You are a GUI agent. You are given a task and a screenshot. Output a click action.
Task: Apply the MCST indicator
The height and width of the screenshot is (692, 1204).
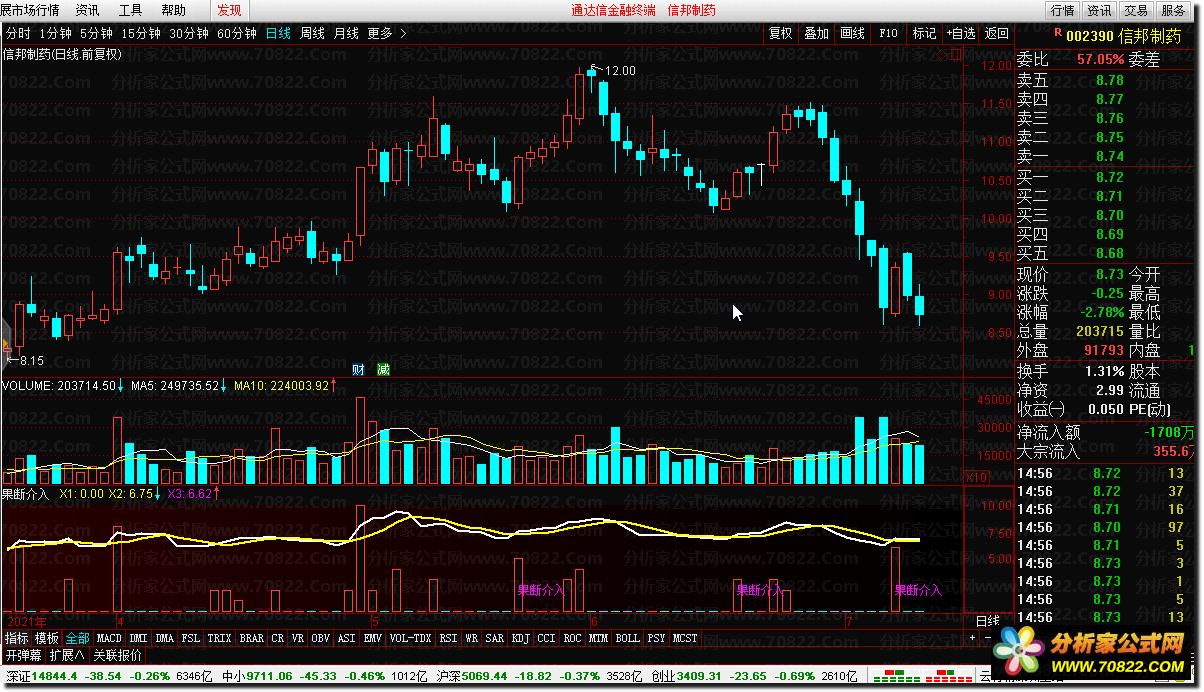tap(685, 638)
